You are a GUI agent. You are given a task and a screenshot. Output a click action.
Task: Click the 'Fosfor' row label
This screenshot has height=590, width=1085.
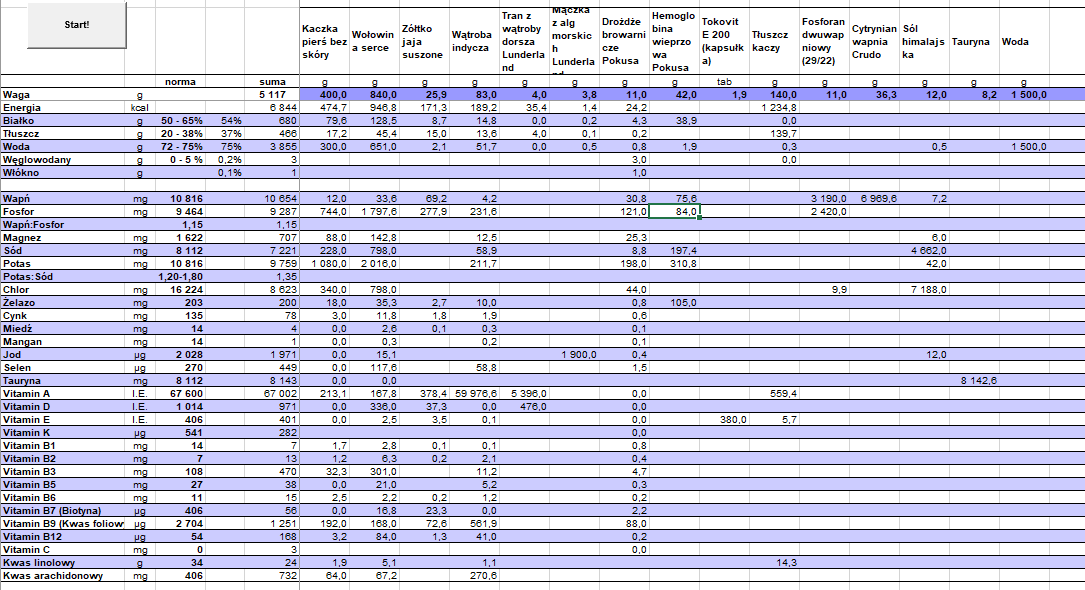19,212
